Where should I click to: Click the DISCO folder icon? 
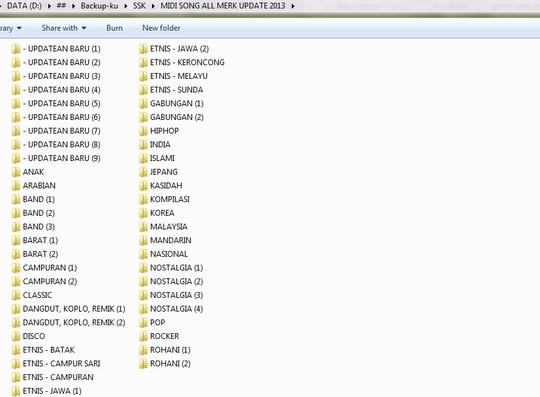point(16,336)
